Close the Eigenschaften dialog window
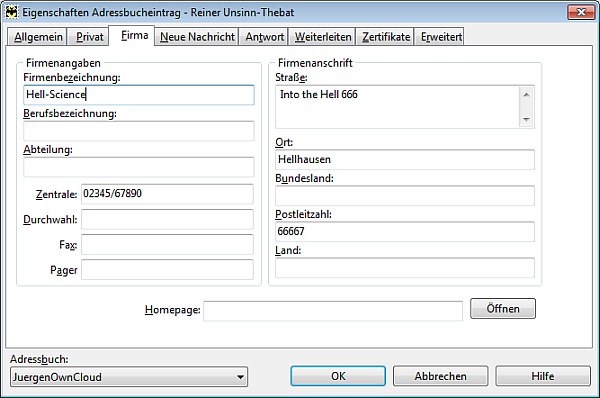Screen dimensions: 600x398 (x=581, y=12)
